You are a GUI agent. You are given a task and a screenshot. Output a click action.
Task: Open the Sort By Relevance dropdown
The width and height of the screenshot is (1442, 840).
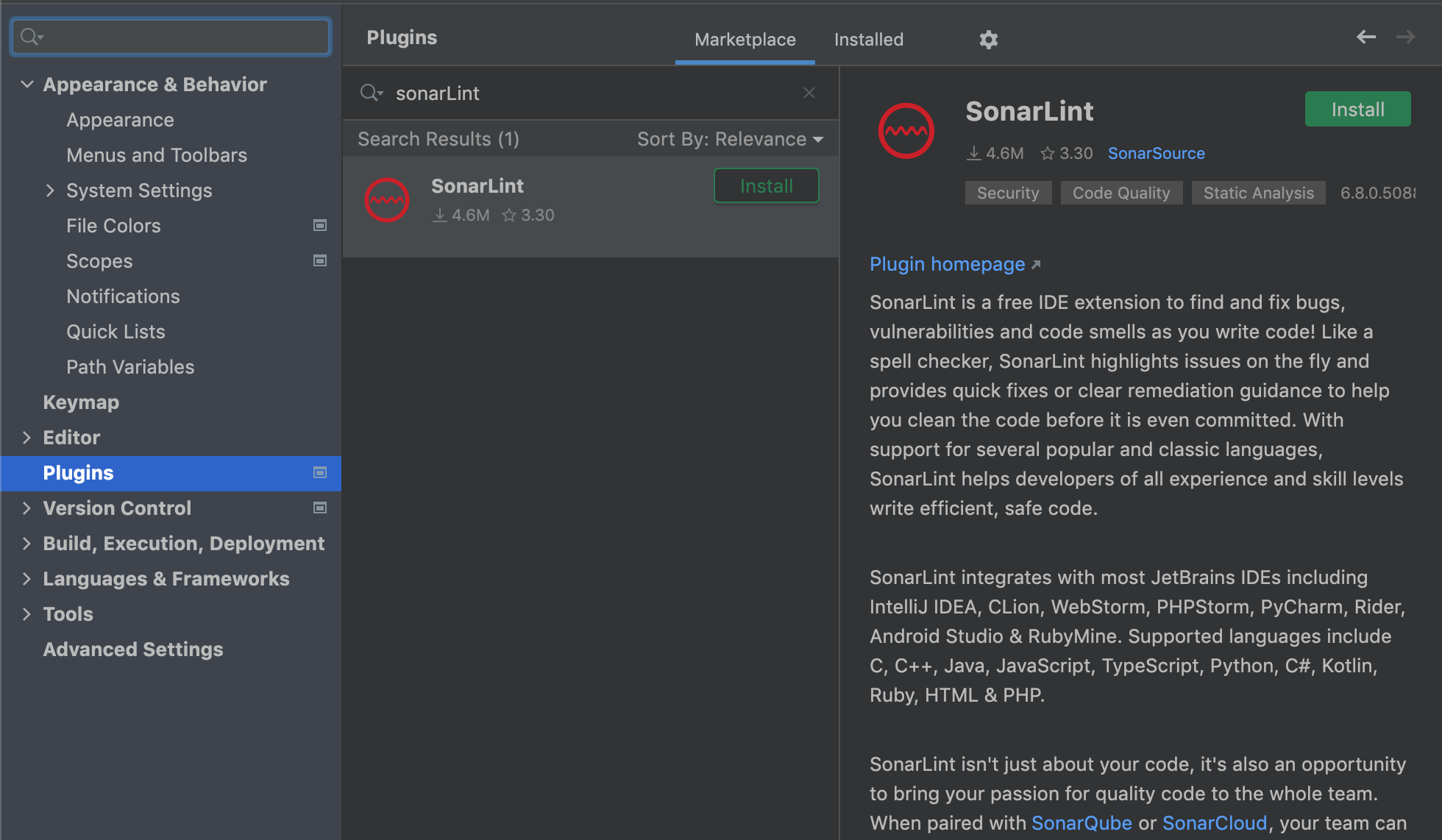(730, 139)
